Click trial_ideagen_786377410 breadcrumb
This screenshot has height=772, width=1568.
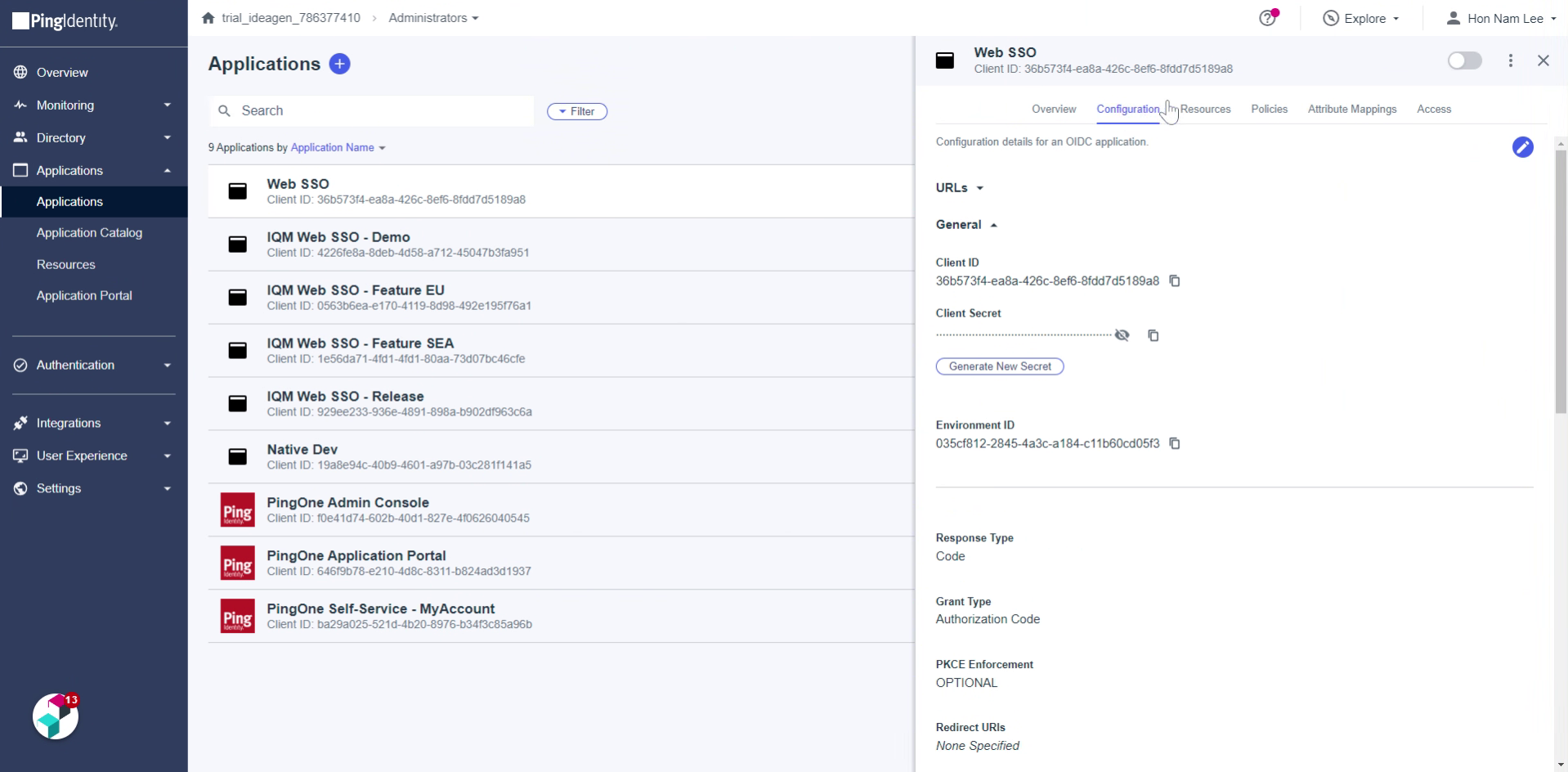pos(291,17)
